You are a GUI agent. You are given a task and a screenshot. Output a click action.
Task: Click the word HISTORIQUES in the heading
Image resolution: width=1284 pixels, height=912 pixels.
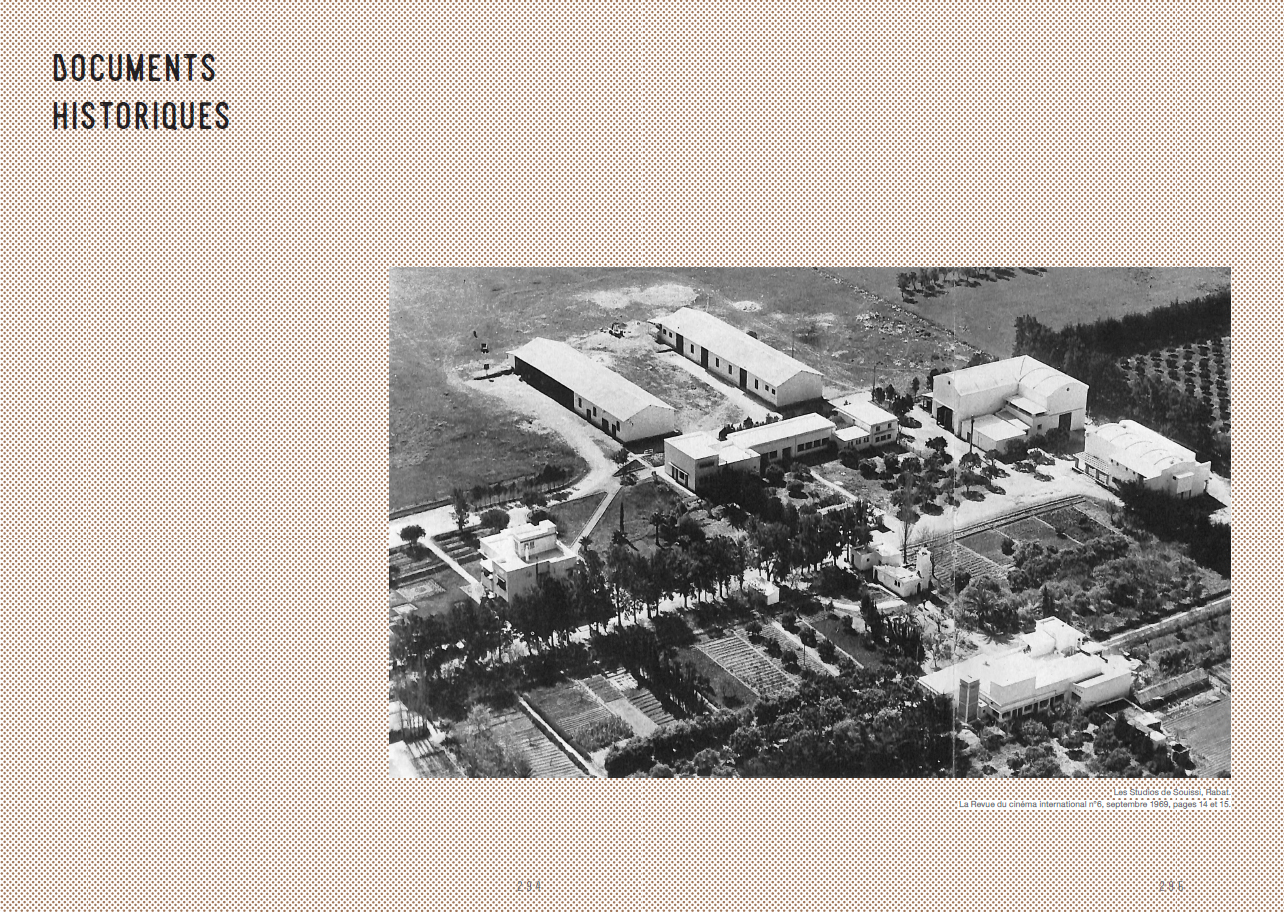(x=141, y=116)
